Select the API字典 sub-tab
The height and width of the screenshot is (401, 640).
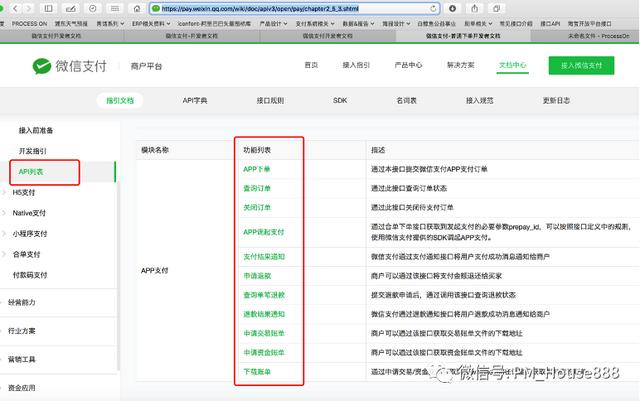(195, 100)
